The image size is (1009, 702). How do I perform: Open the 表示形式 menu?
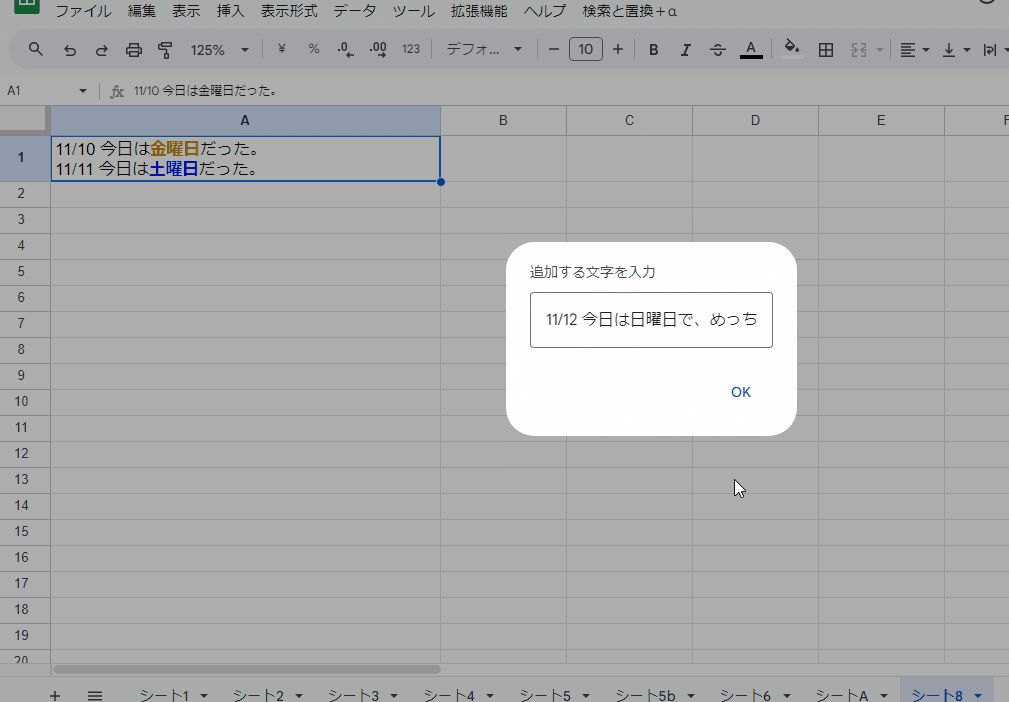(x=289, y=11)
